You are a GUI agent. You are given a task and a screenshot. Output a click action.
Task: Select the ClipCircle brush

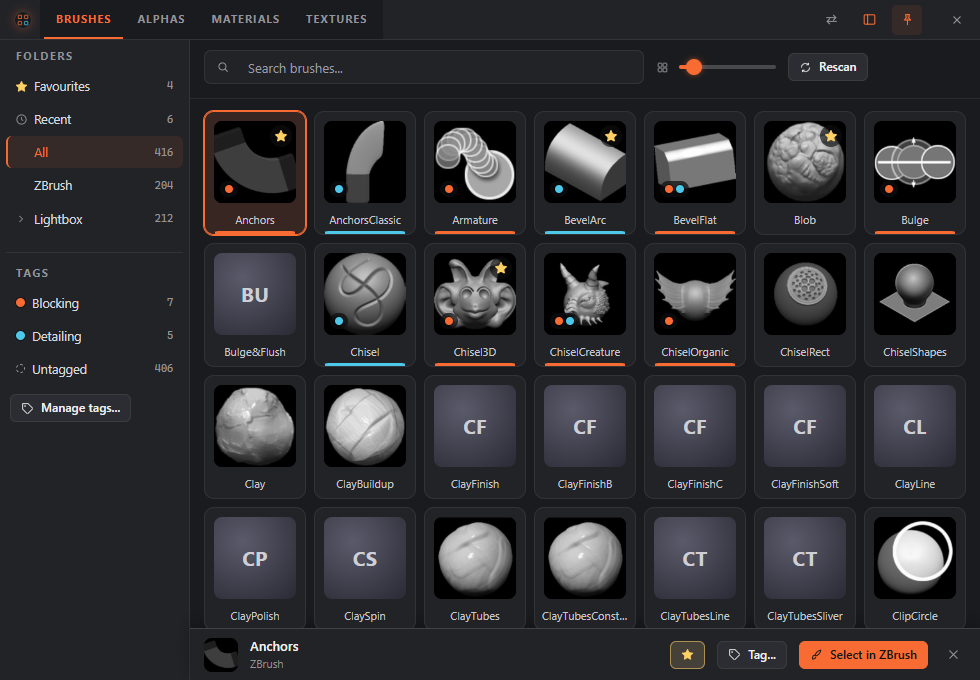click(x=915, y=568)
